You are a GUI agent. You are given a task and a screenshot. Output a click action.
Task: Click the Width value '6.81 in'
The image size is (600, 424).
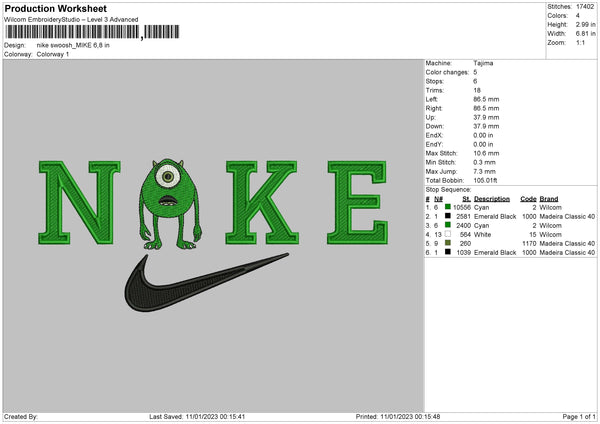tap(585, 34)
